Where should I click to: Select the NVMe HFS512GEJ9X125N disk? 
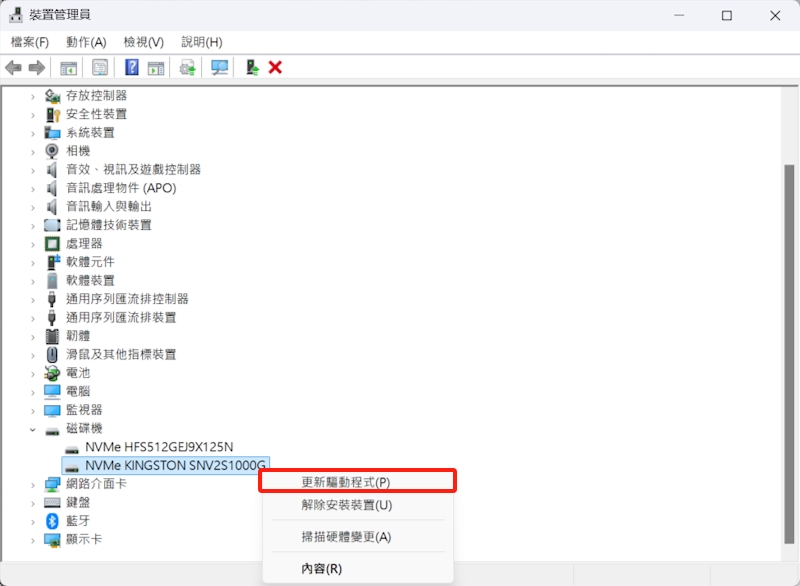tap(159, 447)
